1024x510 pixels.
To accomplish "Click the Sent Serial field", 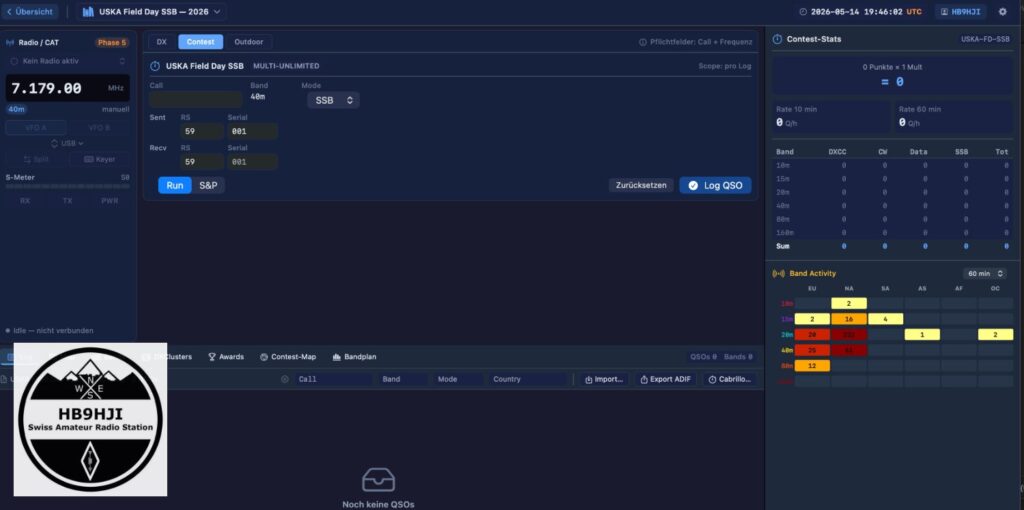I will click(x=252, y=131).
